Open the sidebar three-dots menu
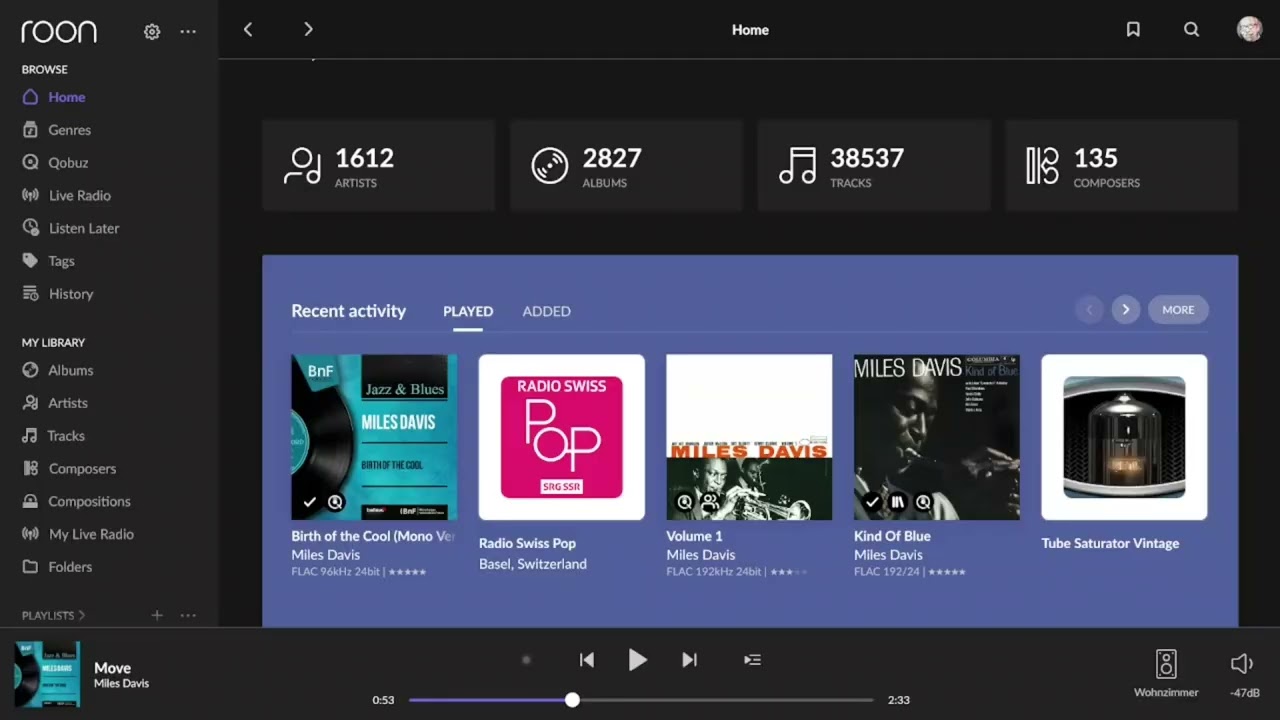This screenshot has width=1280, height=720. [188, 32]
